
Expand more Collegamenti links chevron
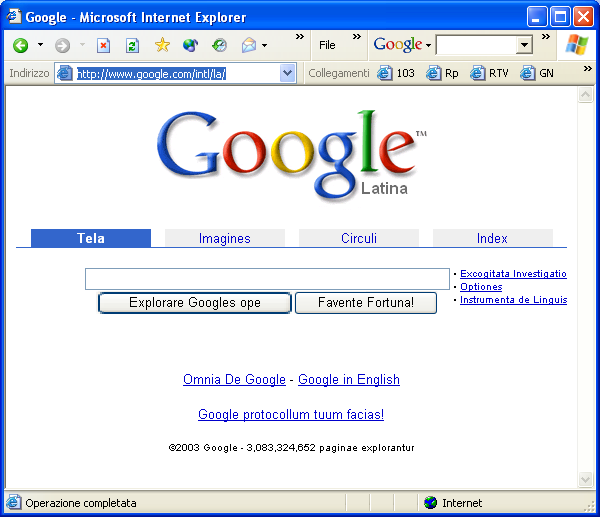[587, 69]
